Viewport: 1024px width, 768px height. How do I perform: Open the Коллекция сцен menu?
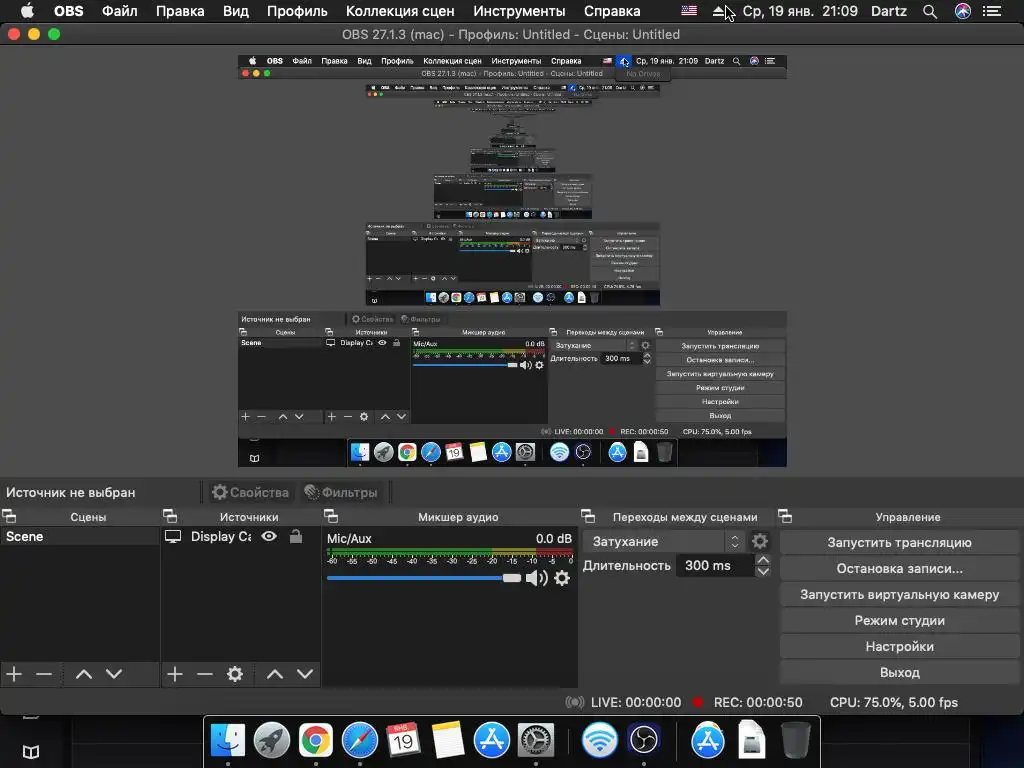click(x=400, y=11)
